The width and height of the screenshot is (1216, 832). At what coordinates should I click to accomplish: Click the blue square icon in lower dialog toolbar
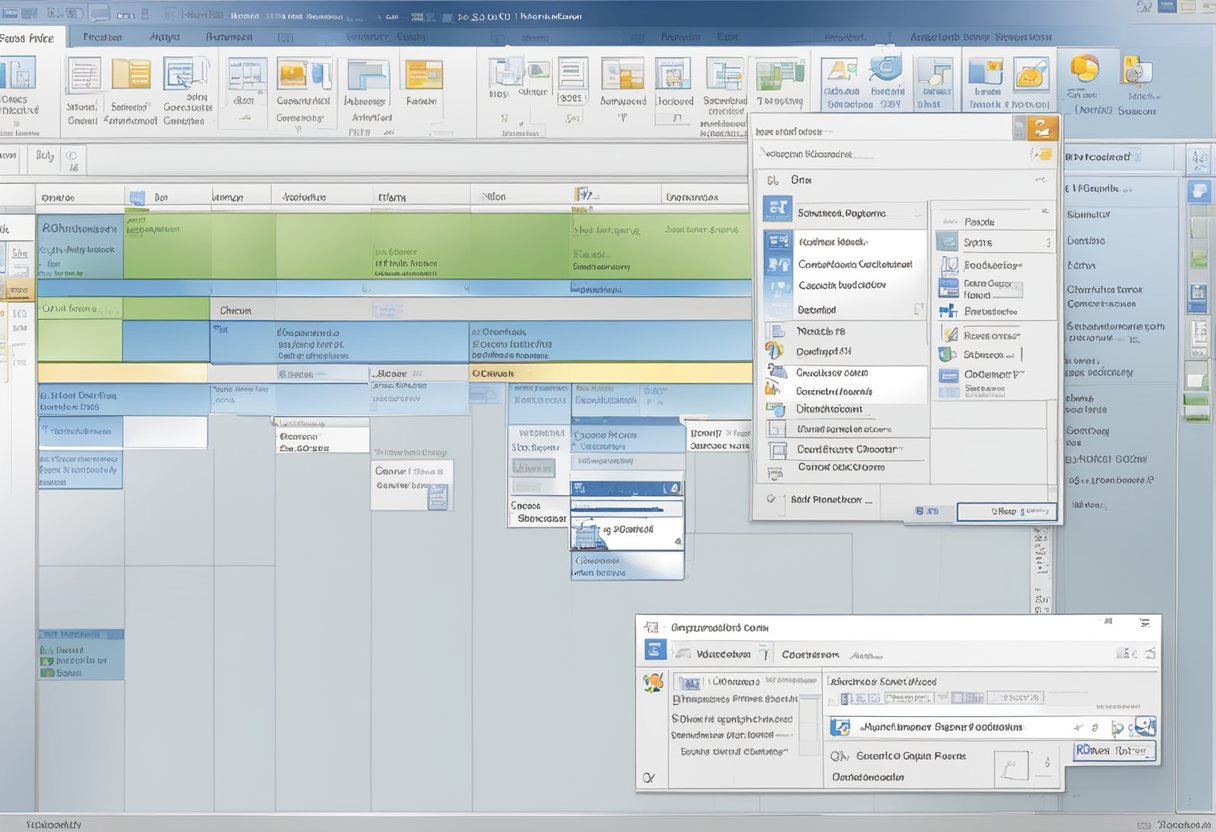[x=655, y=650]
